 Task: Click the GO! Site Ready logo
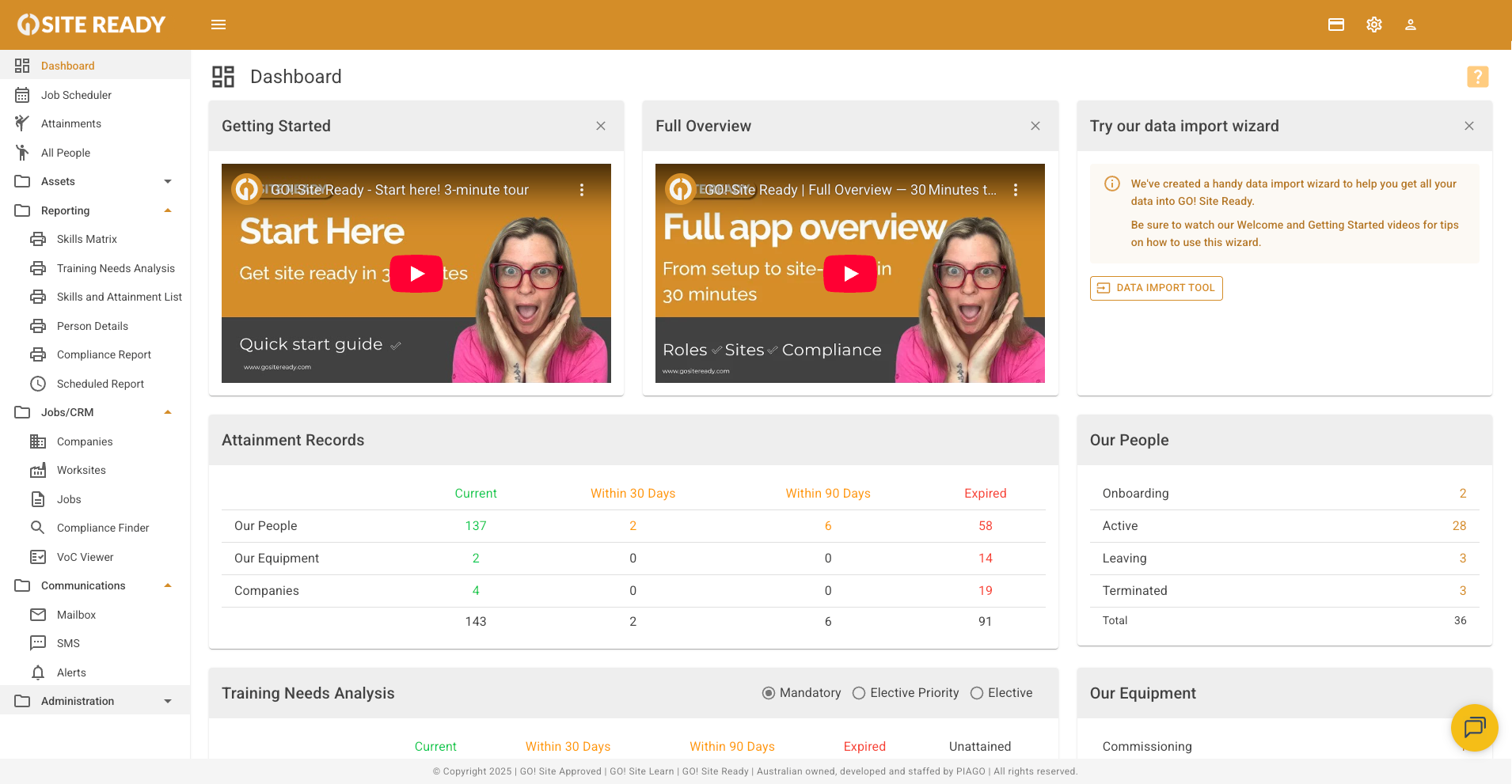click(x=91, y=25)
